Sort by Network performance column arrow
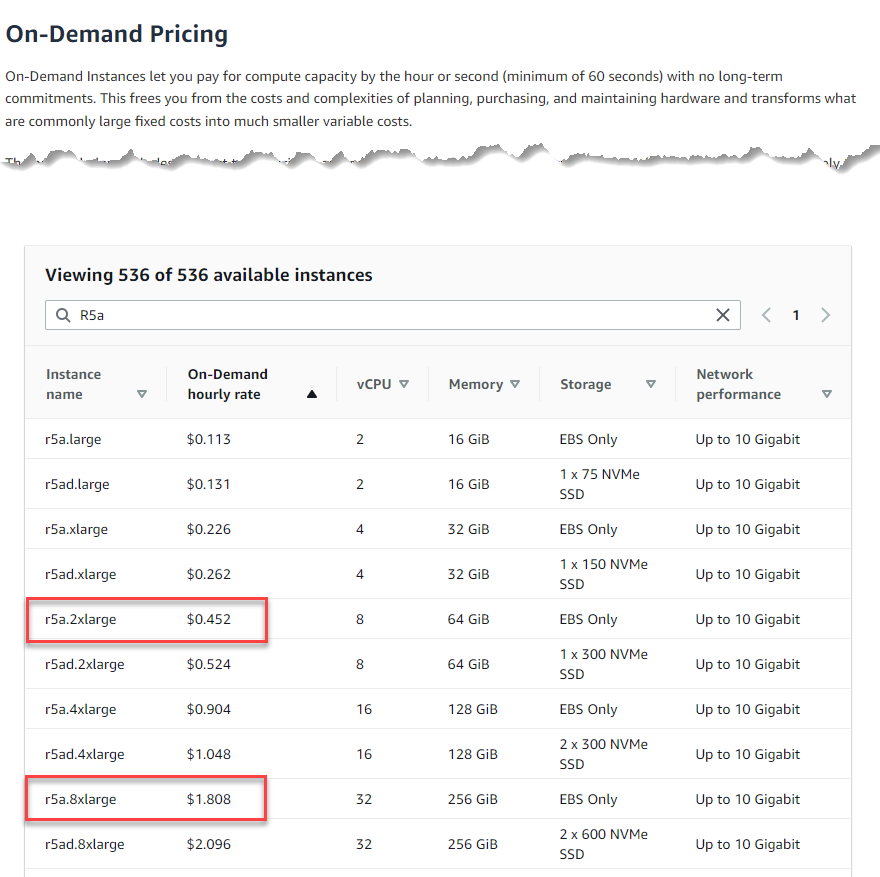The width and height of the screenshot is (880, 877). click(826, 394)
